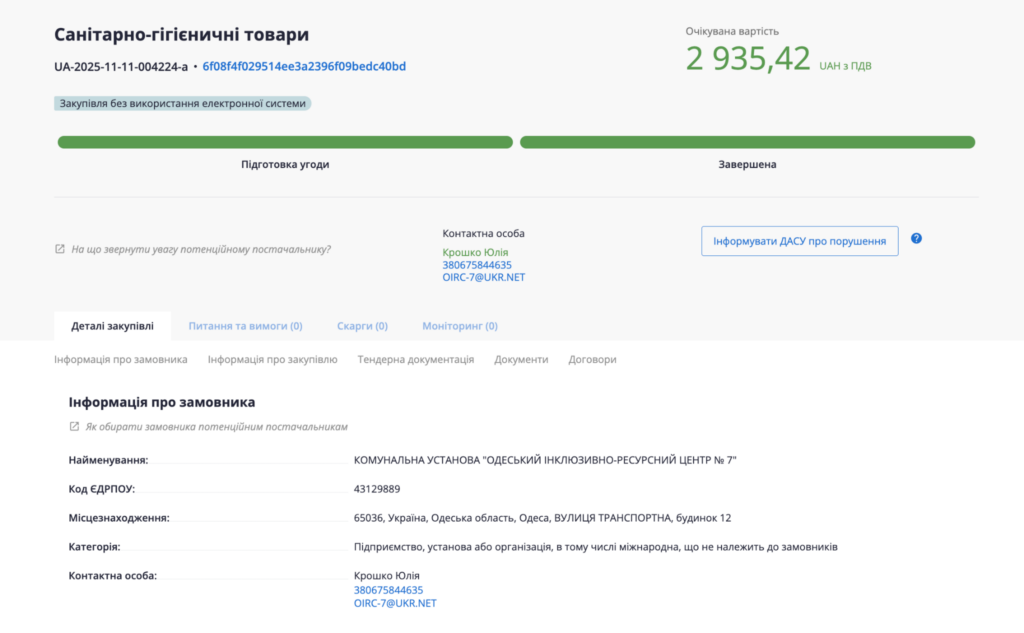Open the 'Скарги (0)' tab
Image resolution: width=1024 pixels, height=633 pixels.
click(x=362, y=326)
